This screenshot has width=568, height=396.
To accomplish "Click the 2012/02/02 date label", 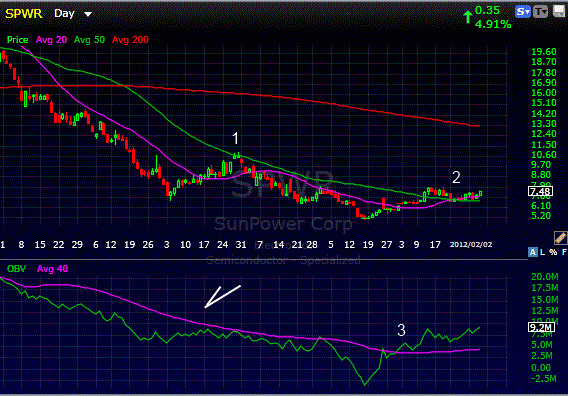I will coord(471,245).
